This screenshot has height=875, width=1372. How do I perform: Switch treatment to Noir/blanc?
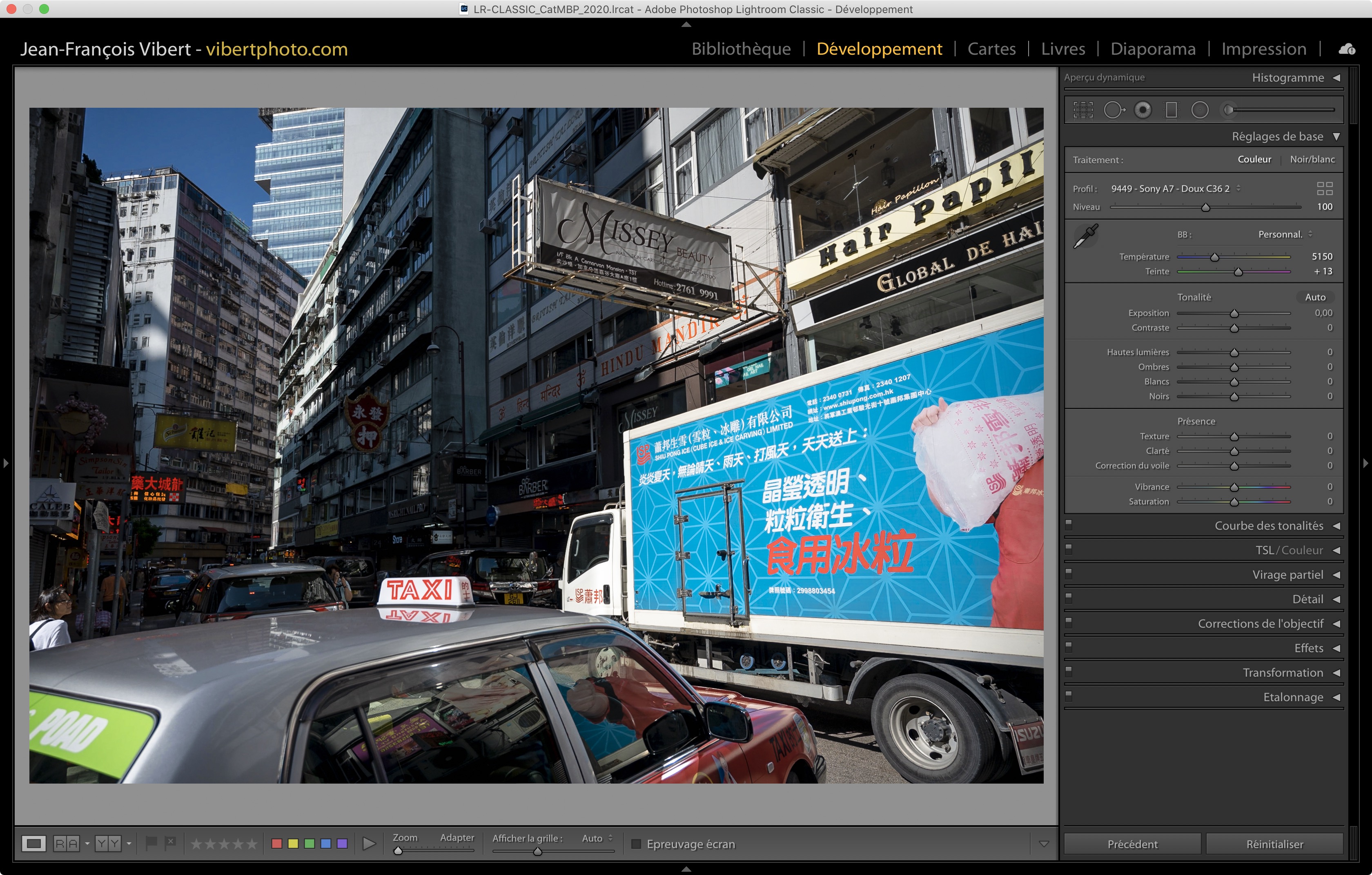click(x=1312, y=160)
